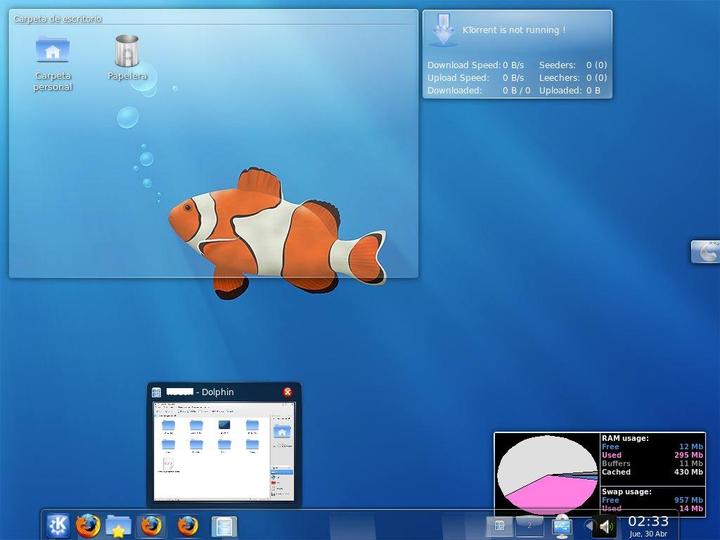Click the 'Download Speed:' label
Image resolution: width=720 pixels, height=540 pixels.
click(464, 65)
